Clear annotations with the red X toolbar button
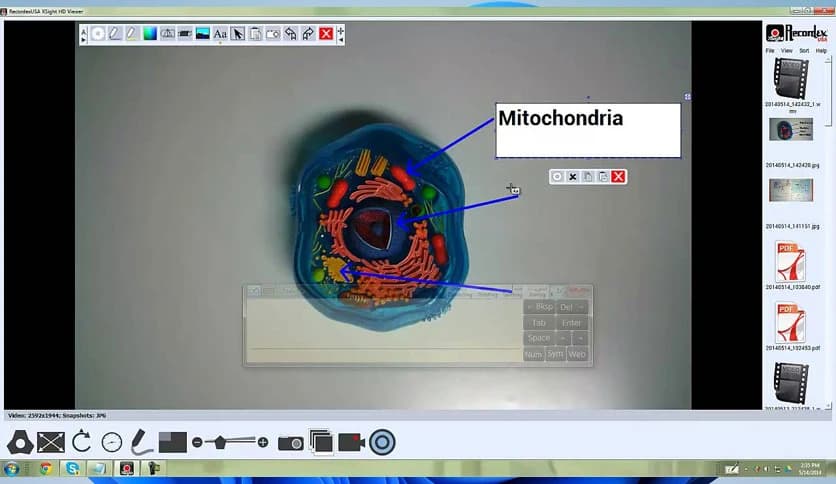Viewport: 836px width, 484px height. (x=326, y=34)
